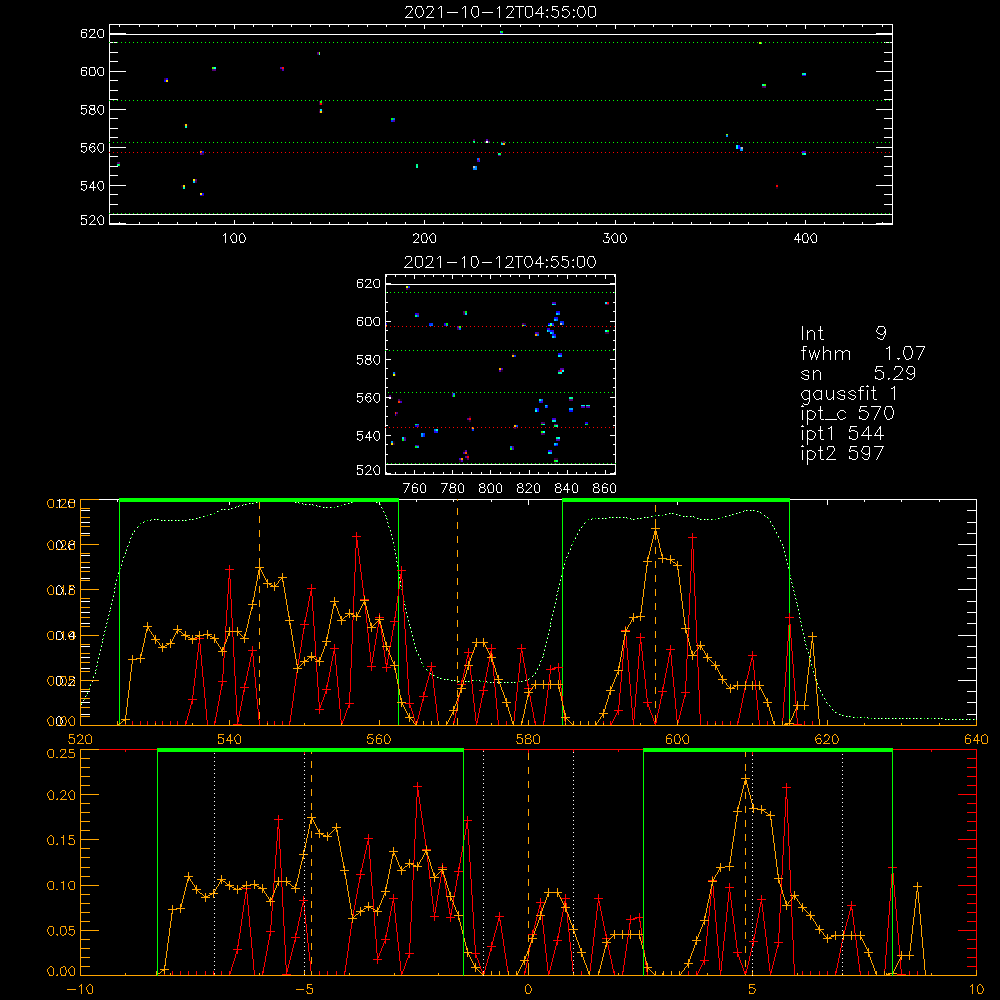
Task: Click x-axis label 200 on top plot
Action: [x=424, y=239]
